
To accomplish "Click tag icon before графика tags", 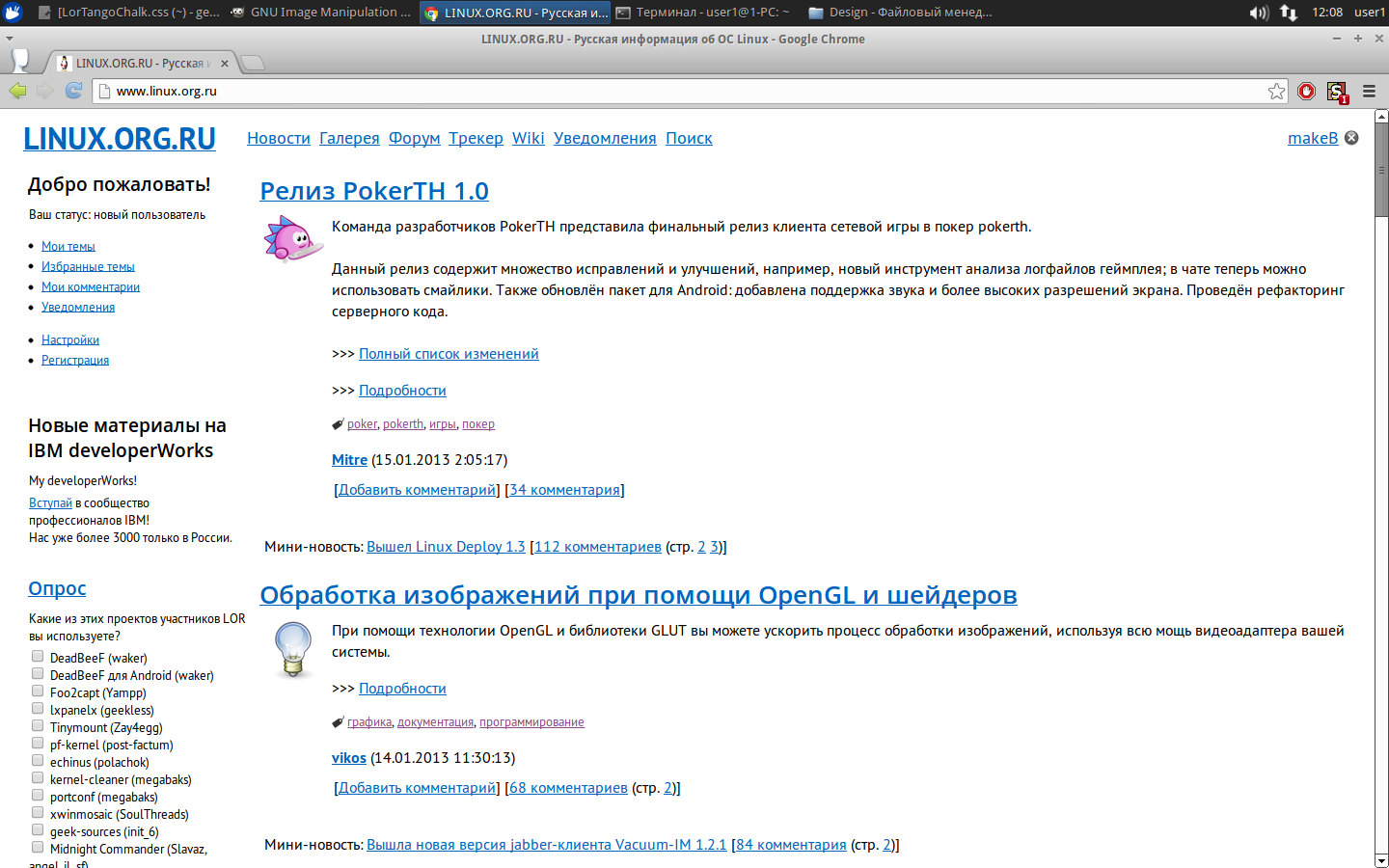I will [x=338, y=722].
